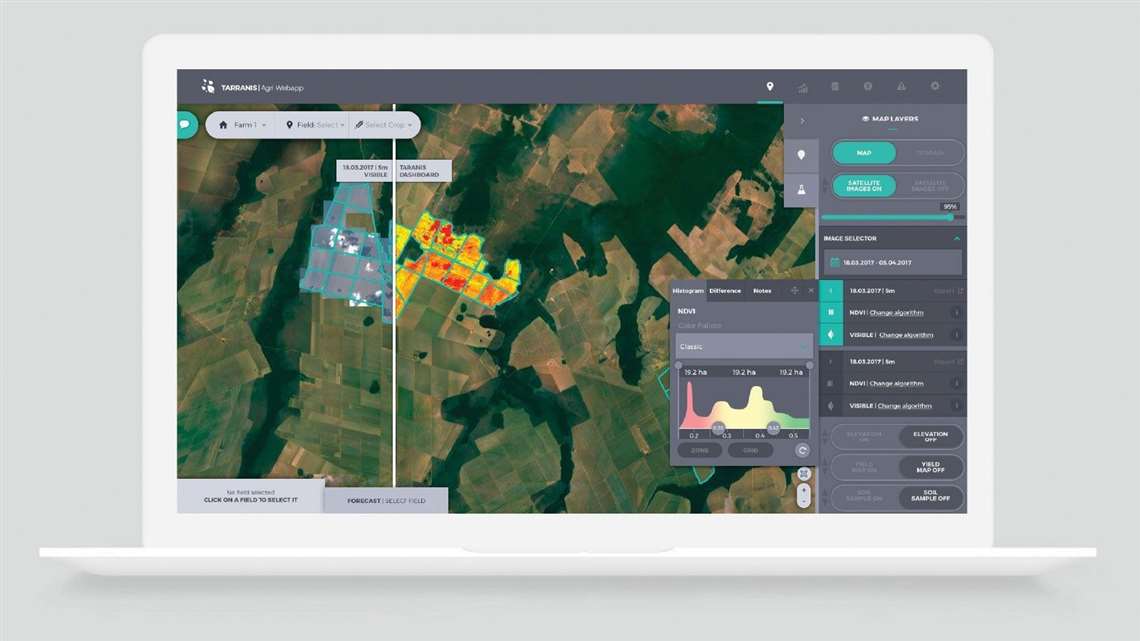Turn soil sample ON
1140x641 pixels.
pos(864,498)
